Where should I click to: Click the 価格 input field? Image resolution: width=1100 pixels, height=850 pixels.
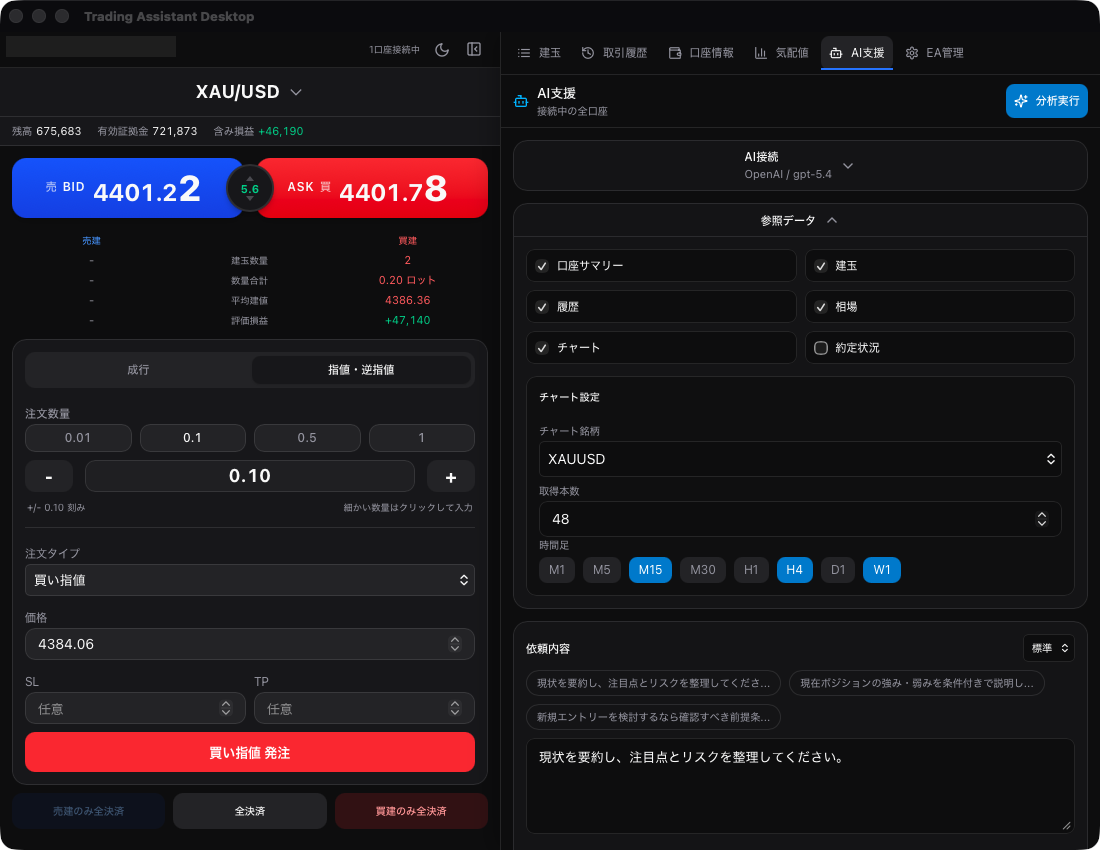point(235,644)
